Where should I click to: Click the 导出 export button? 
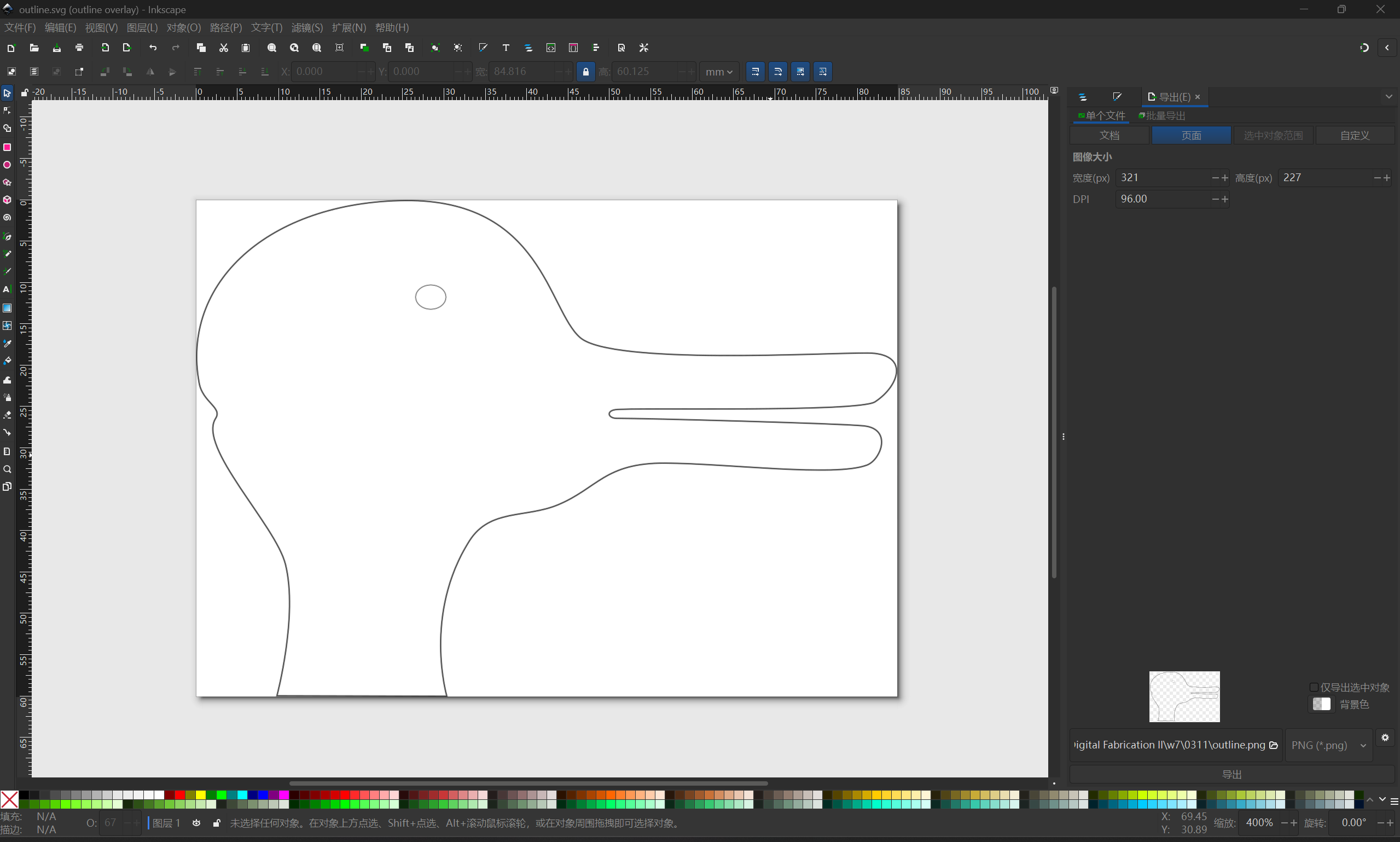tap(1231, 775)
